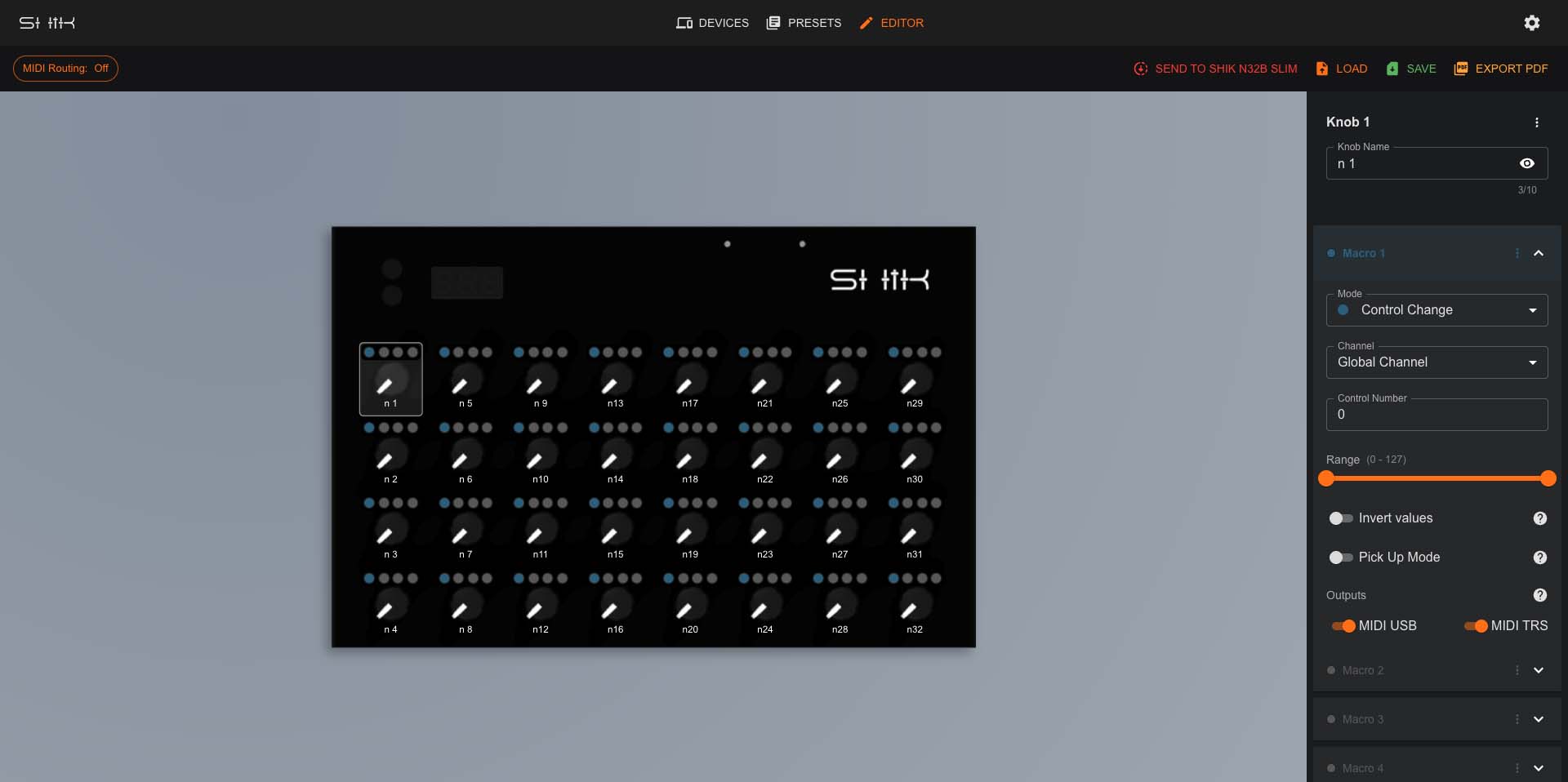The image size is (1568, 782).
Task: Click the SHIK logo icon
Action: 47,23
